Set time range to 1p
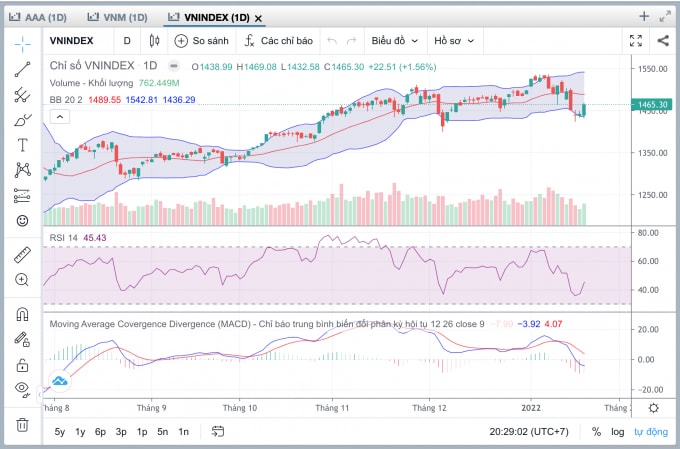Viewport: 680px width, 449px height. pyautogui.click(x=142, y=432)
